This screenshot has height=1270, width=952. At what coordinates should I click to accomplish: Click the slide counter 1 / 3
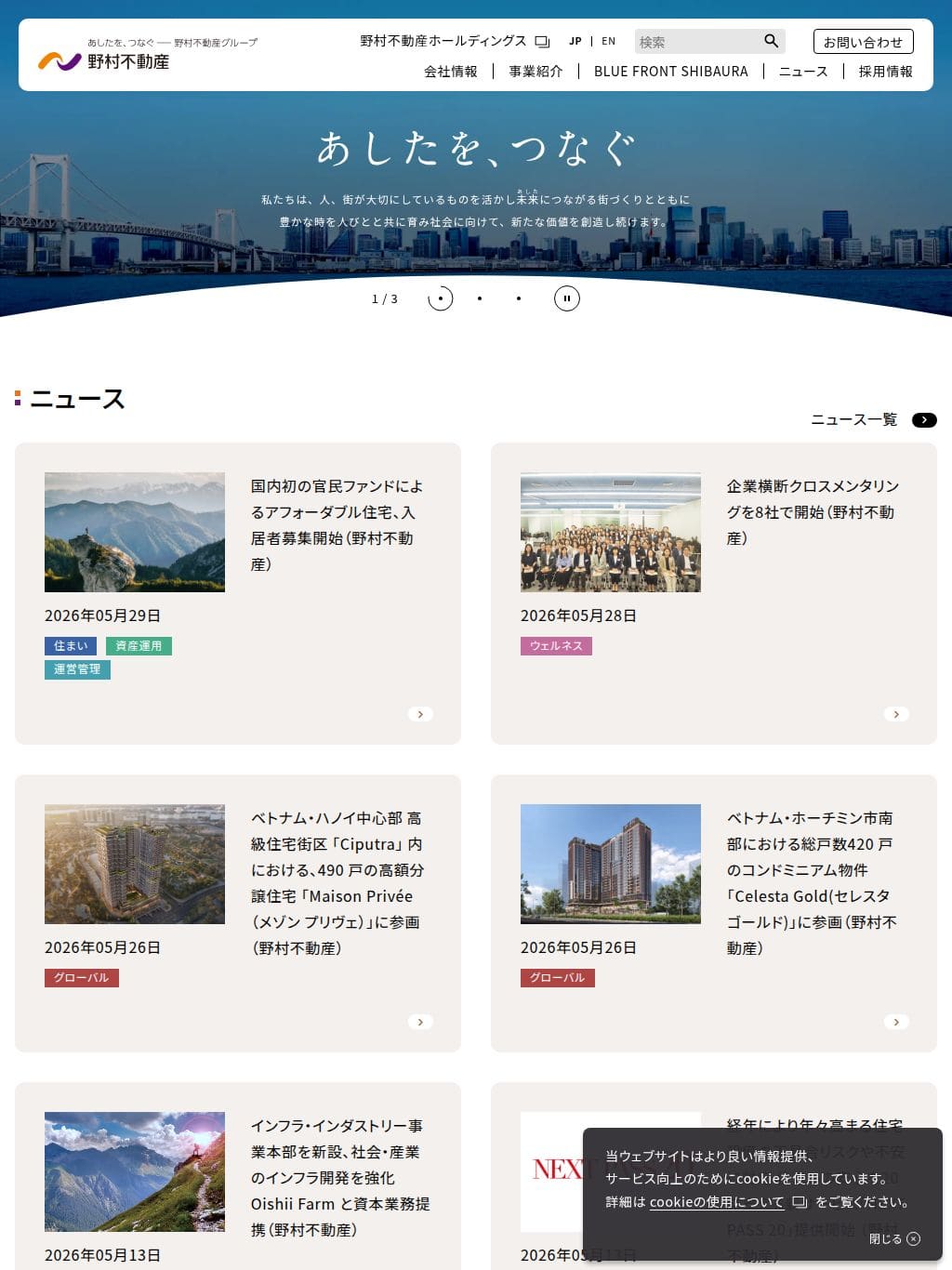[x=385, y=298]
